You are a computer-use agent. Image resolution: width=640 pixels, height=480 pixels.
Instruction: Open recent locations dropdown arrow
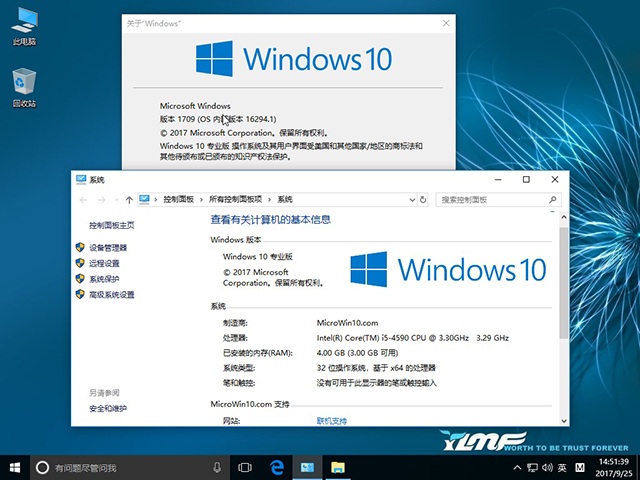116,200
